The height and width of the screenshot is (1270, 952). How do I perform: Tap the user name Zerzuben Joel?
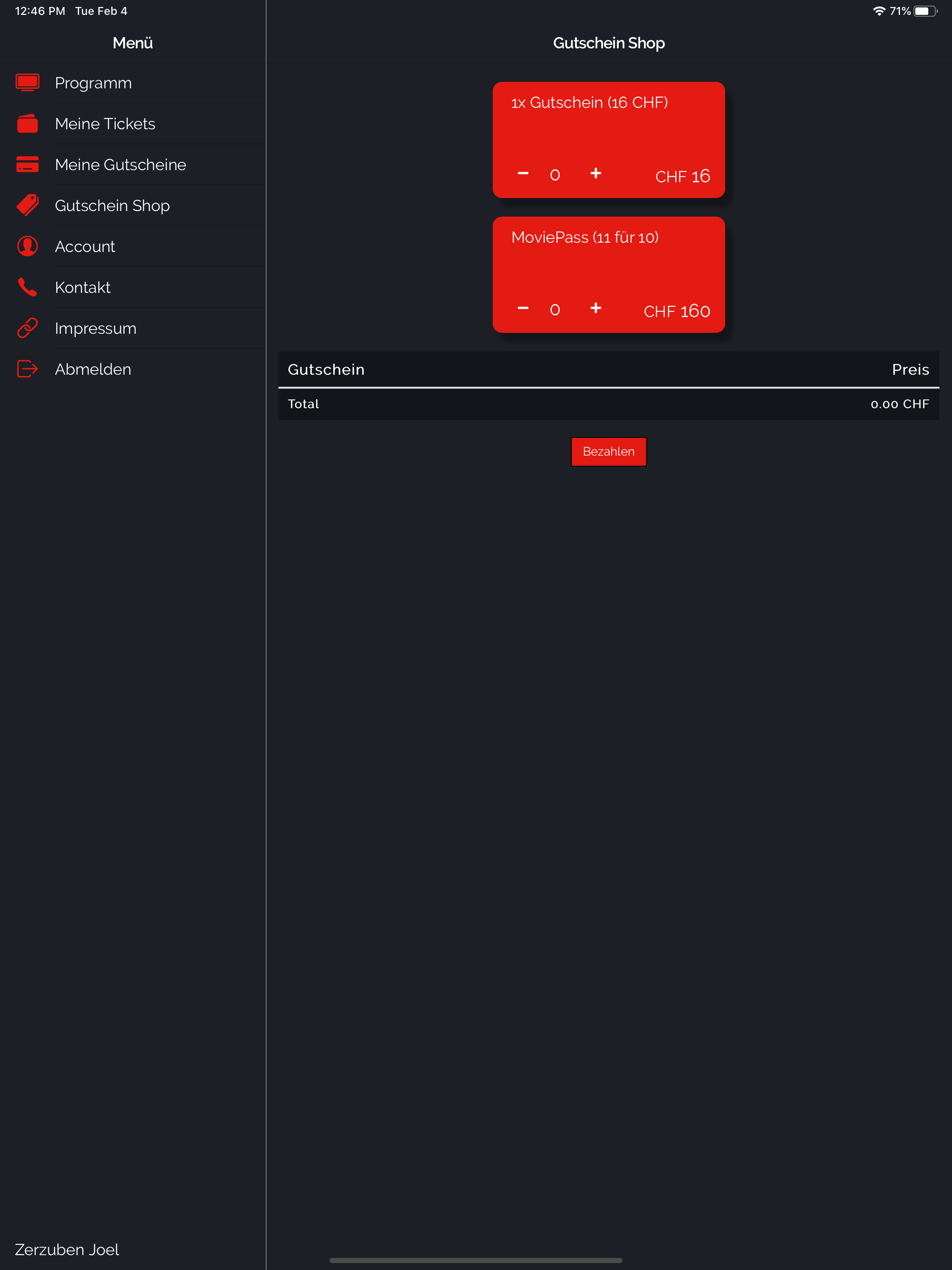pos(66,1250)
